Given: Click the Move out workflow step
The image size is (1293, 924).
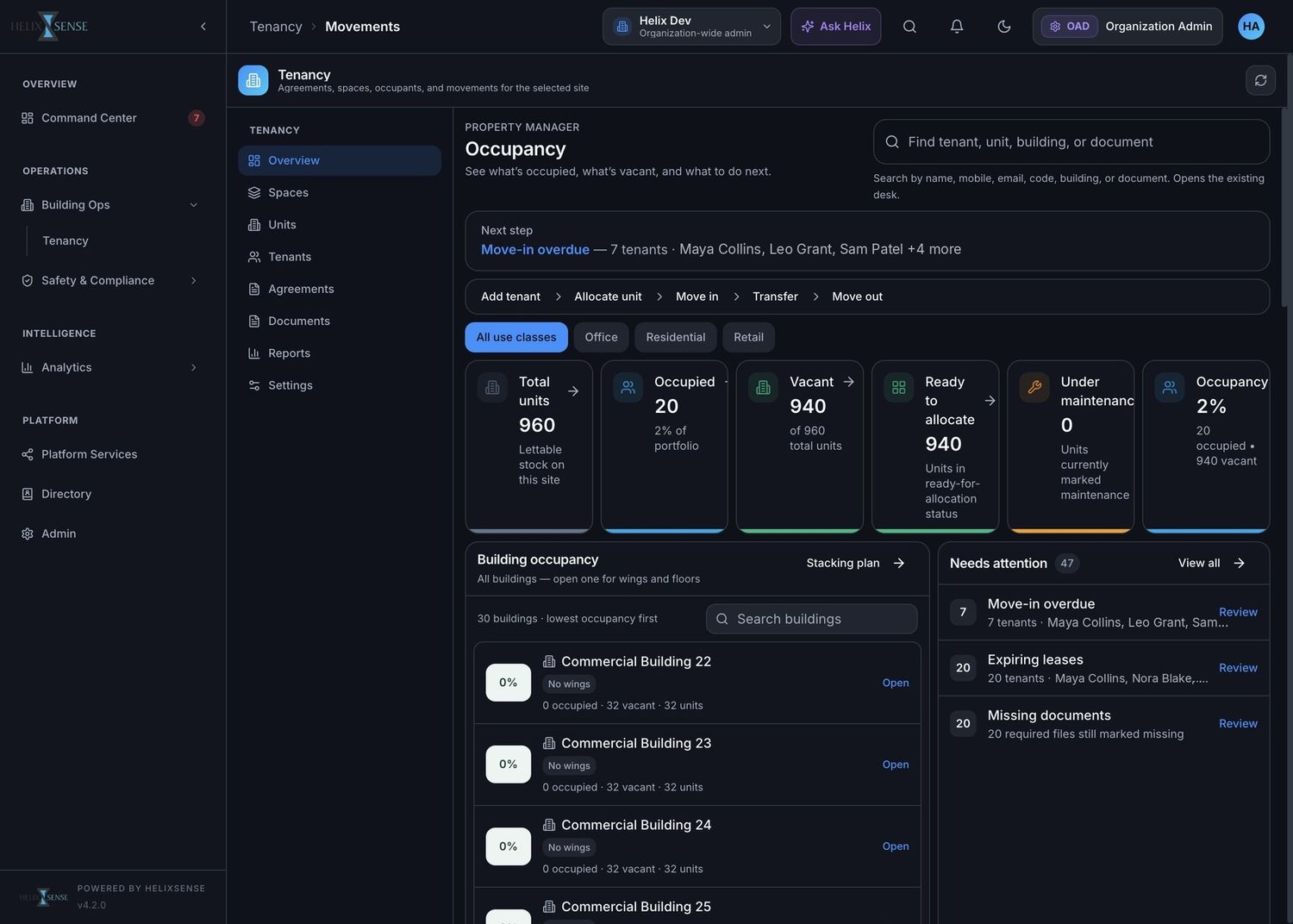Looking at the screenshot, I should click(x=857, y=297).
